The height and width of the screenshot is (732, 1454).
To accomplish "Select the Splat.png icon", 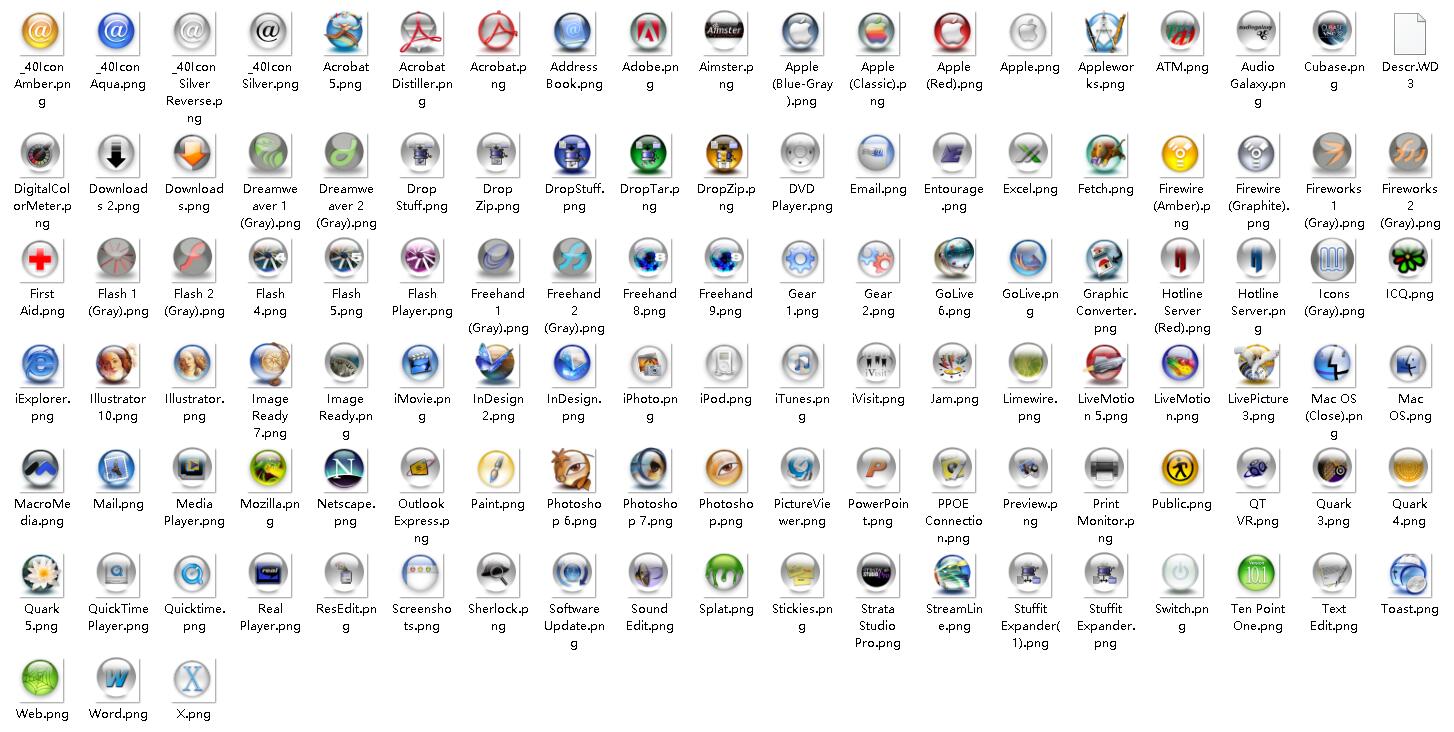I will 725,574.
